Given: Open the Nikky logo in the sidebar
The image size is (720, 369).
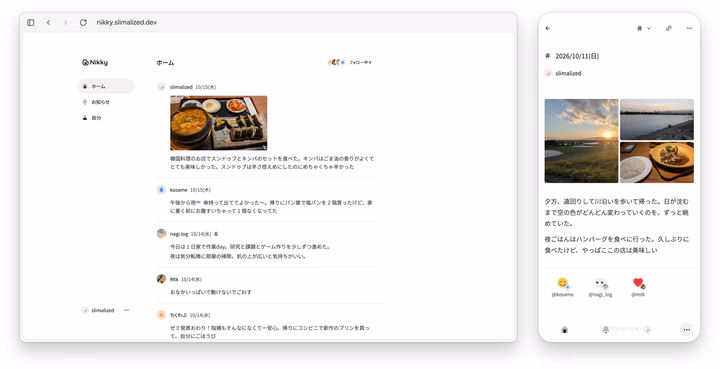Looking at the screenshot, I should (x=95, y=62).
